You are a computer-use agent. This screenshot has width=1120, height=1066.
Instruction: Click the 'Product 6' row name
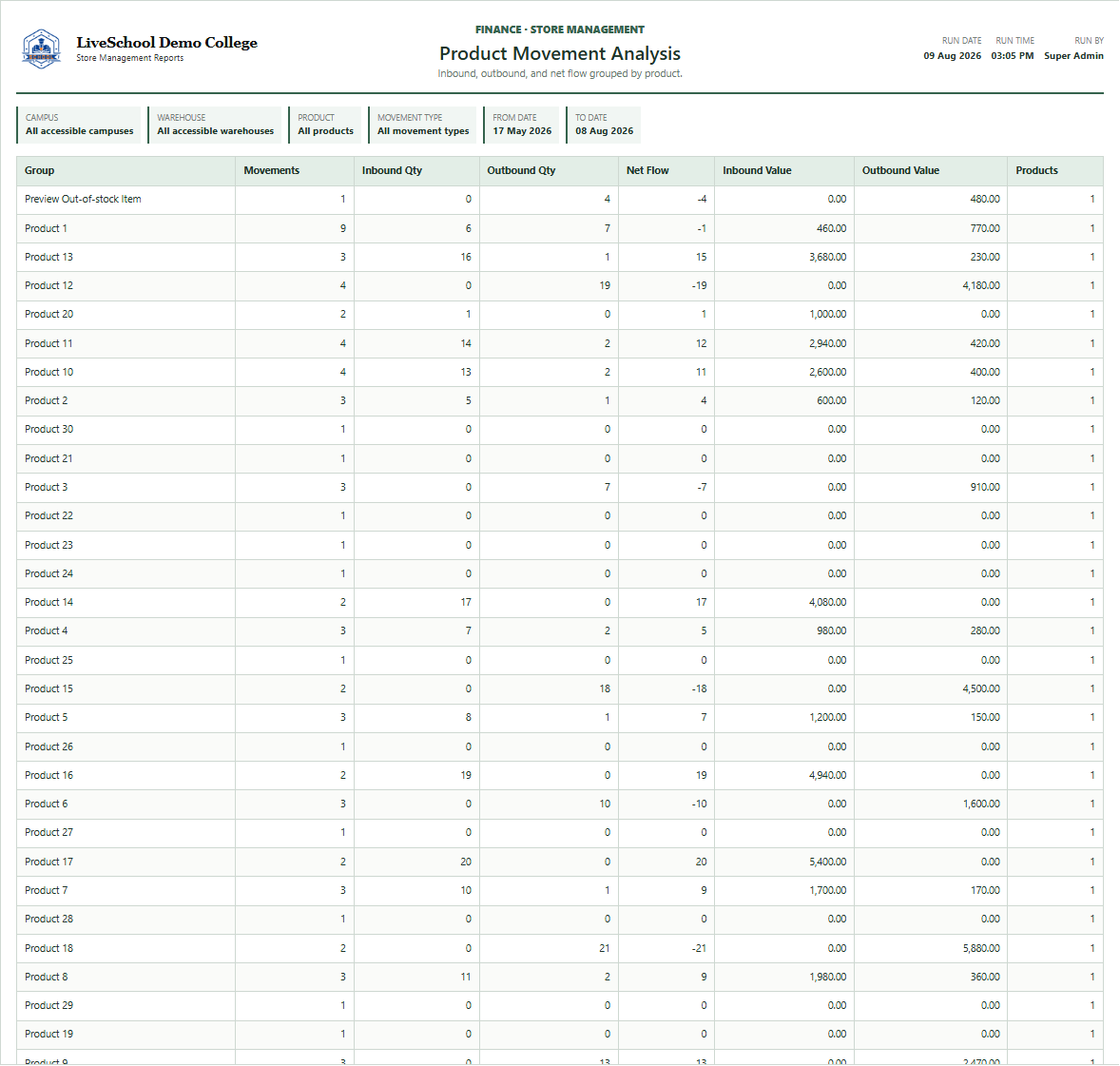pyautogui.click(x=47, y=804)
